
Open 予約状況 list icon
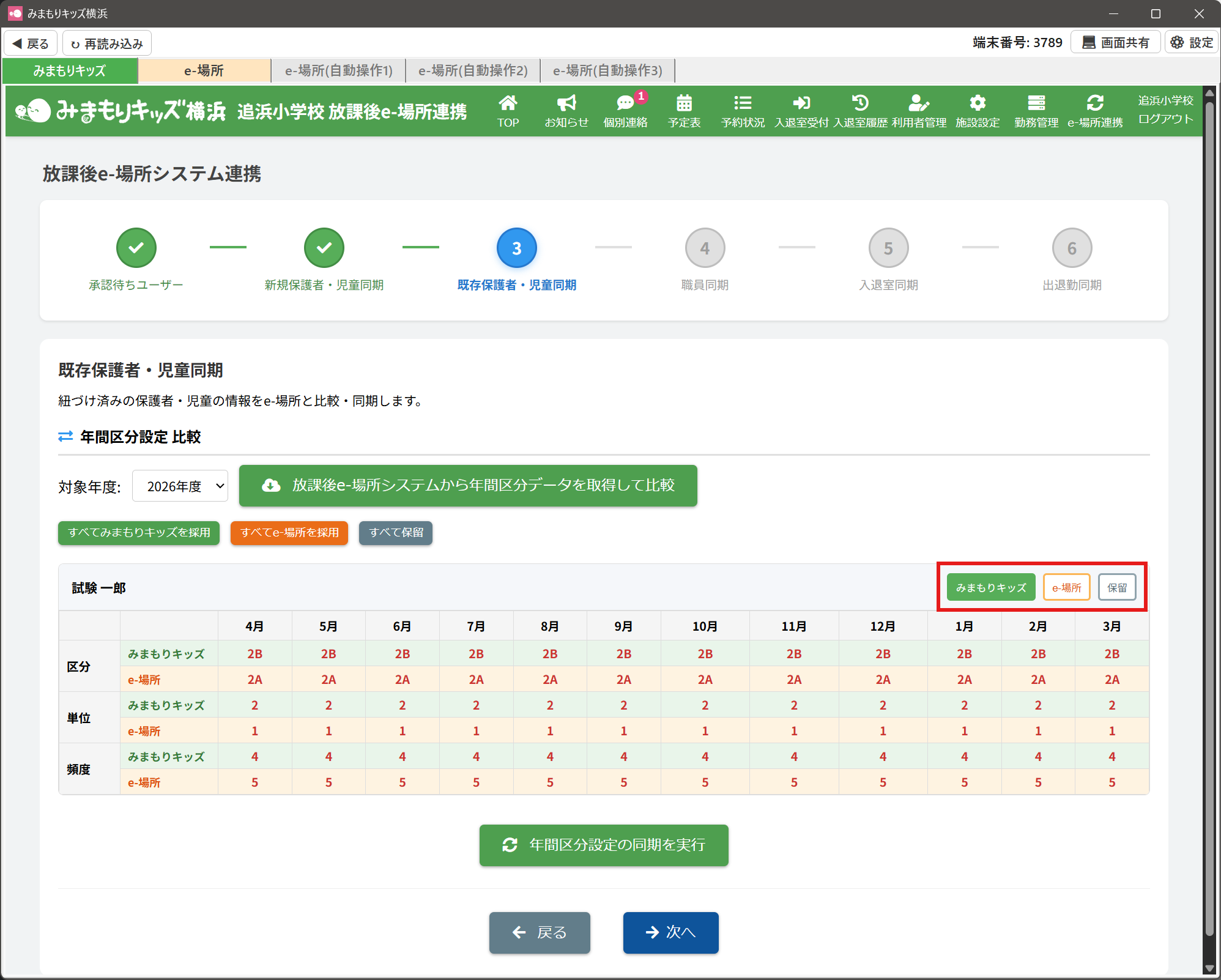pos(743,111)
